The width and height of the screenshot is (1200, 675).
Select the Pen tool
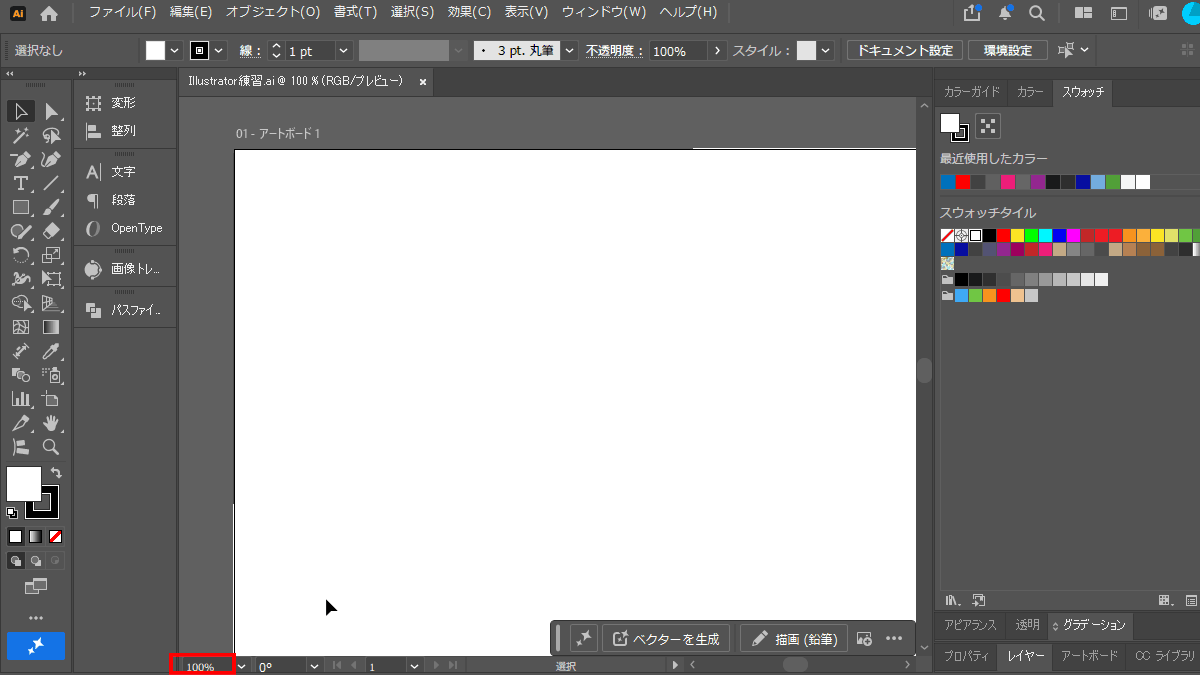pos(21,159)
